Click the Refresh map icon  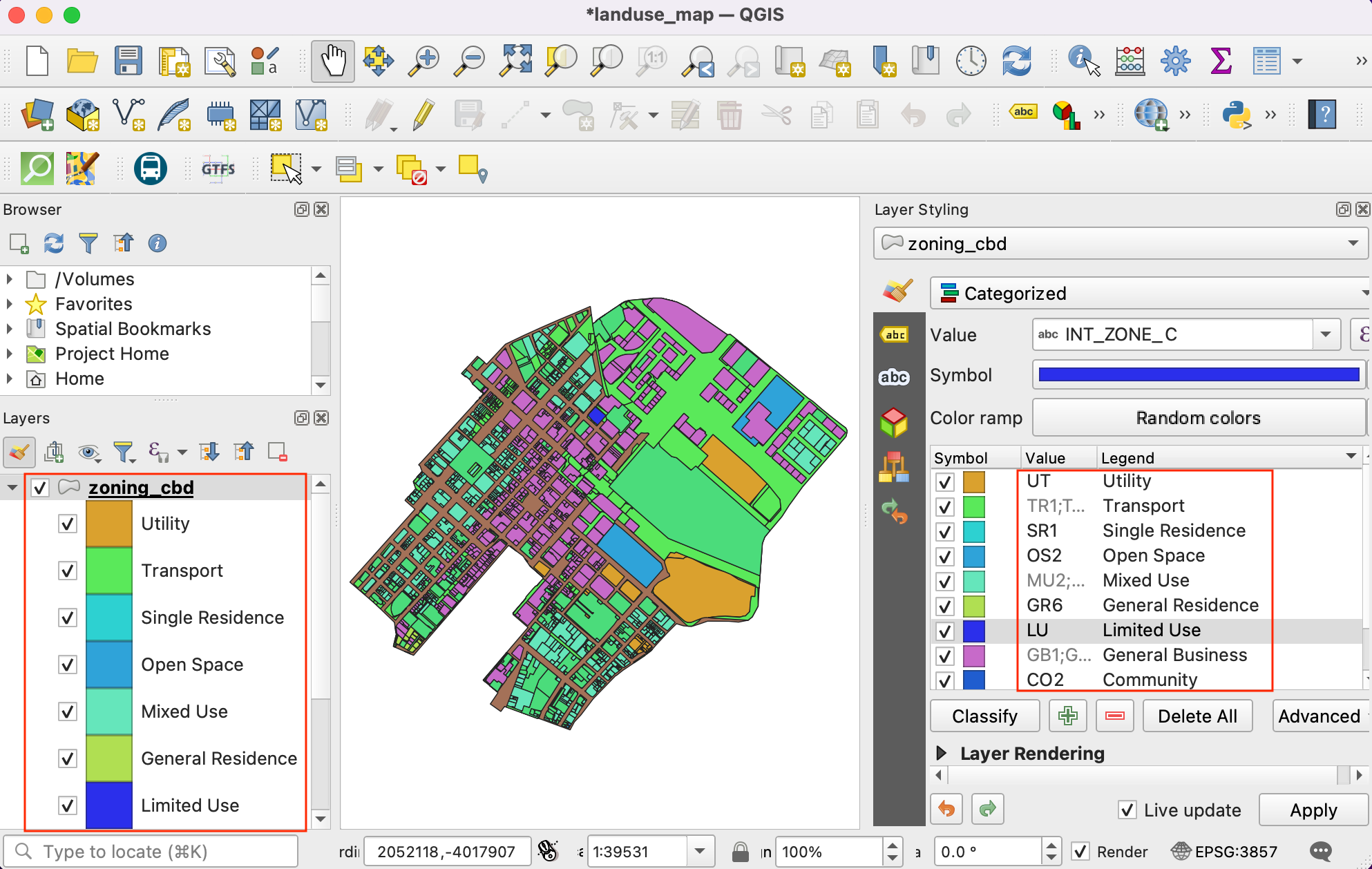click(1016, 61)
